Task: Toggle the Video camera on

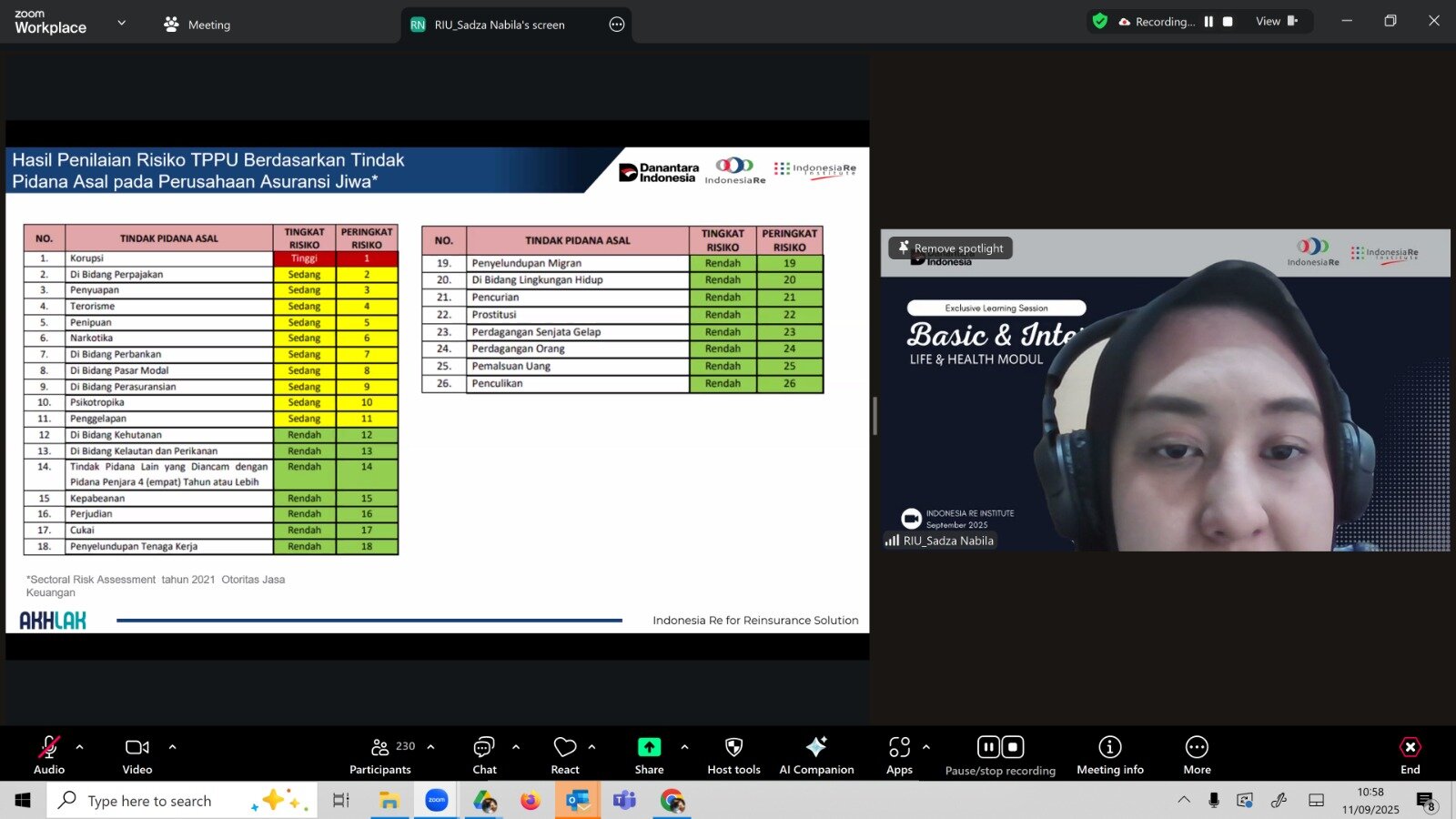Action: pos(137,755)
